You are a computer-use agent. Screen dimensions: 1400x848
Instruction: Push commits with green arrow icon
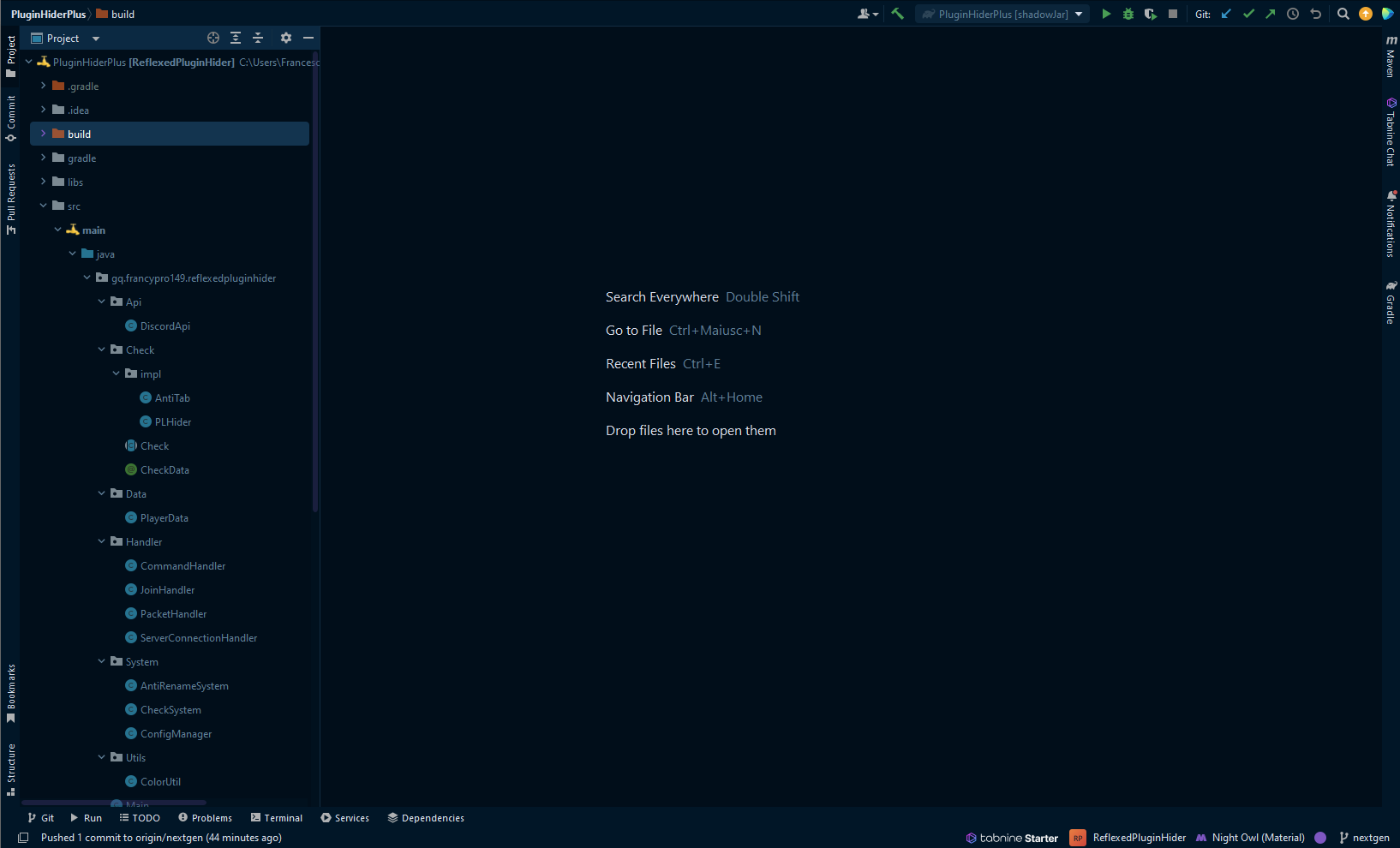[1271, 14]
